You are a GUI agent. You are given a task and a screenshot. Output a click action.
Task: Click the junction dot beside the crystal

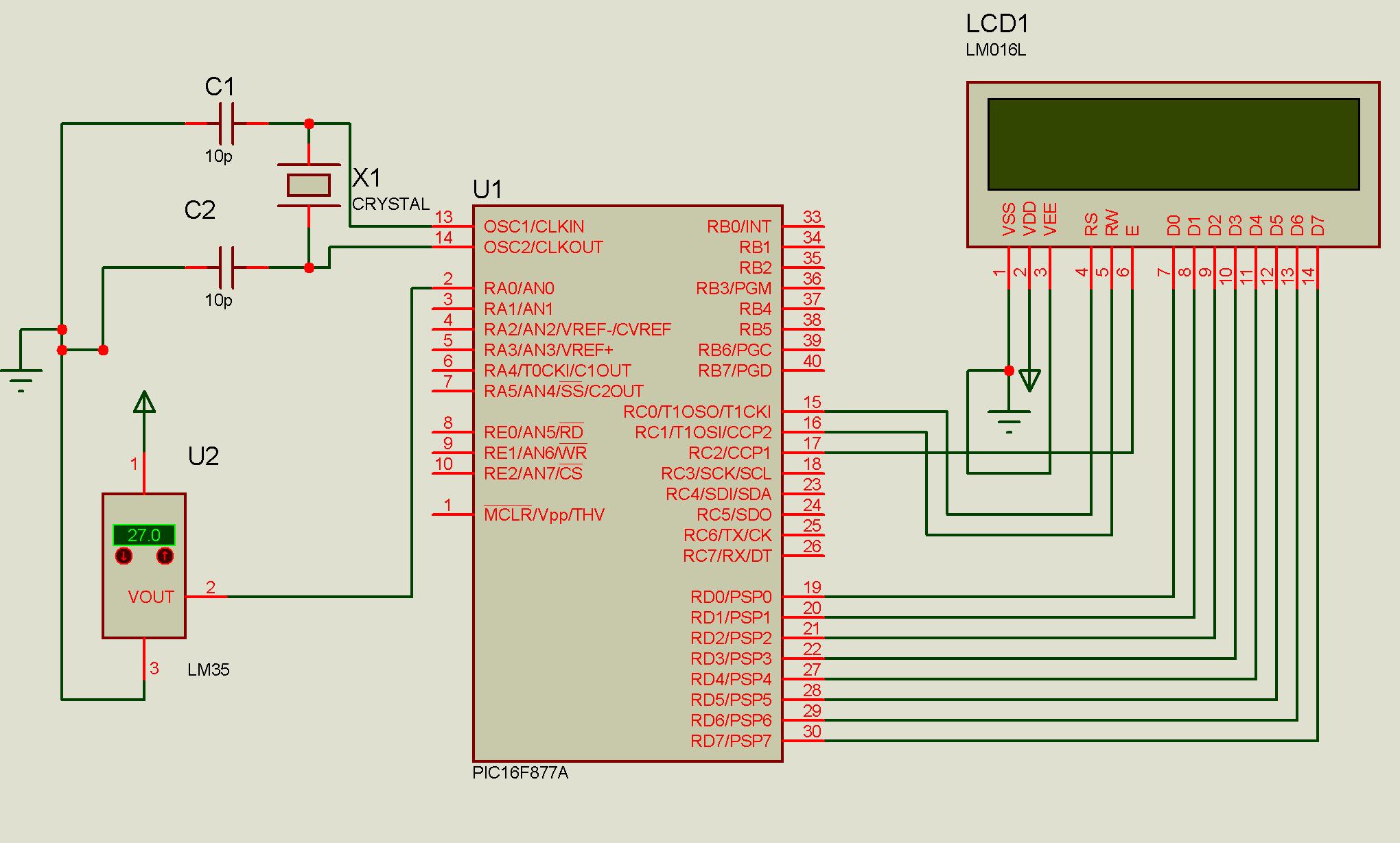click(x=310, y=122)
